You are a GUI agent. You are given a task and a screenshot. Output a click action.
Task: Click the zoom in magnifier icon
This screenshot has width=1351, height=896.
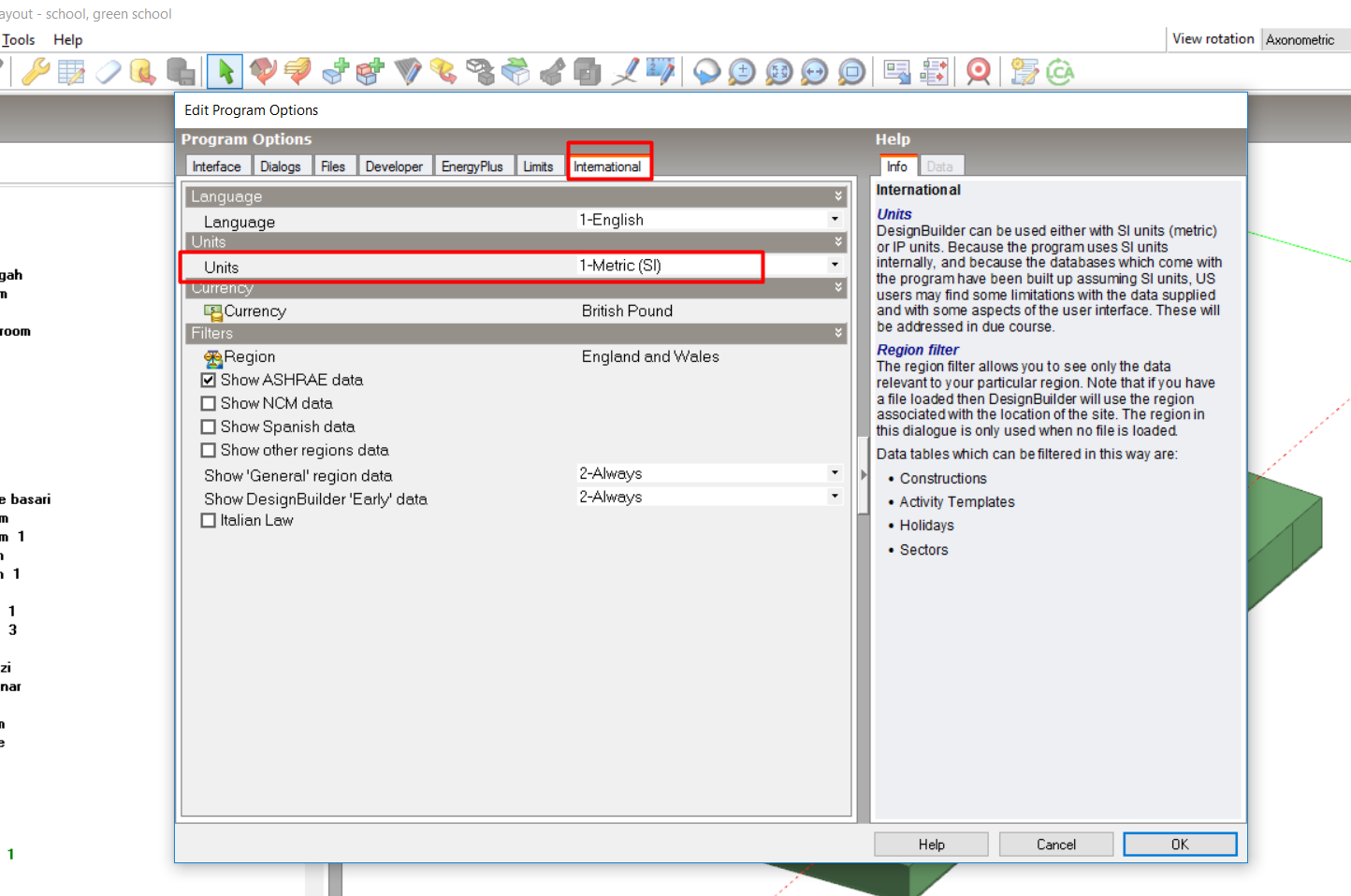tap(742, 72)
